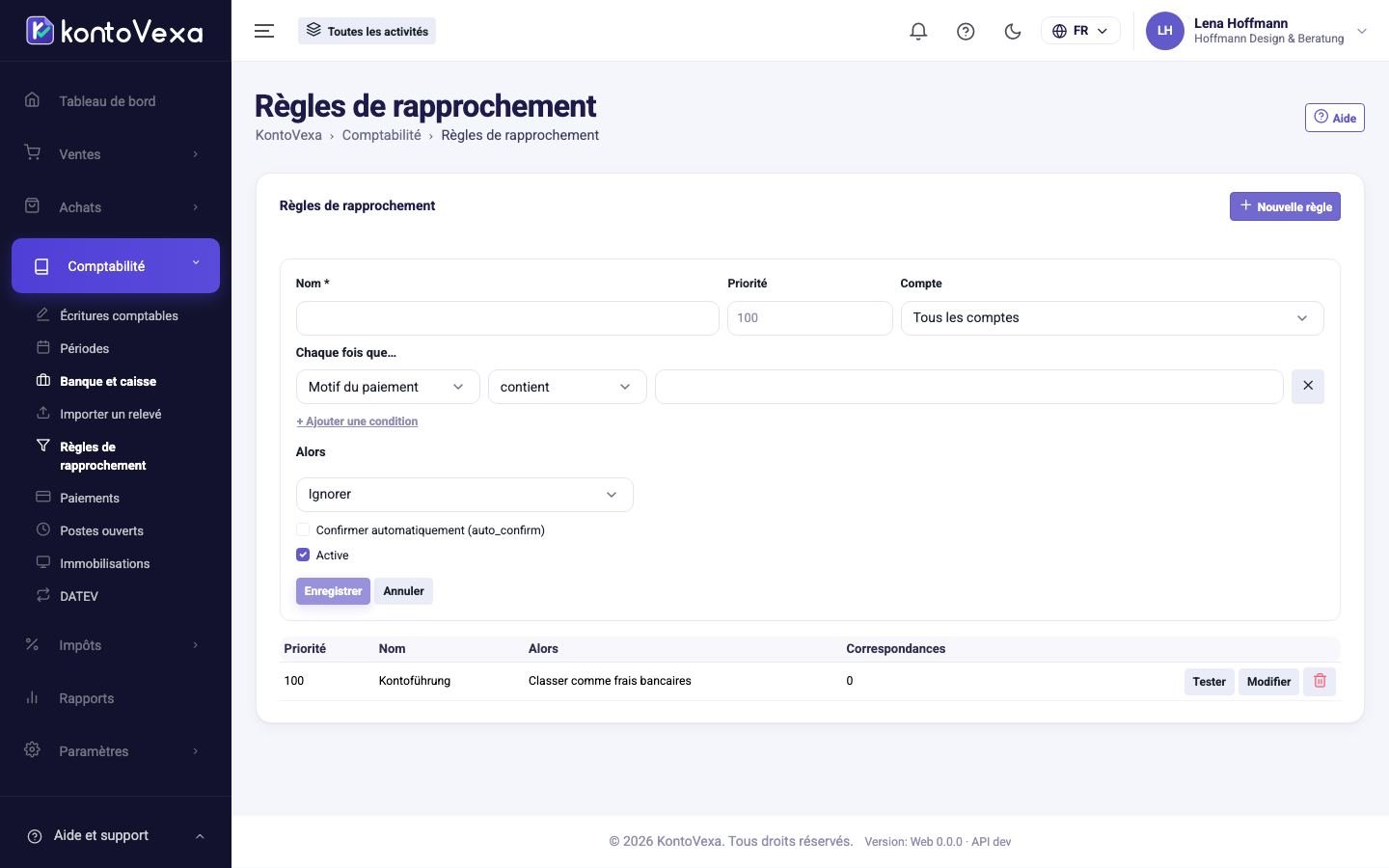Click the LH user avatar
The height and width of the screenshot is (868, 1389).
tap(1164, 31)
